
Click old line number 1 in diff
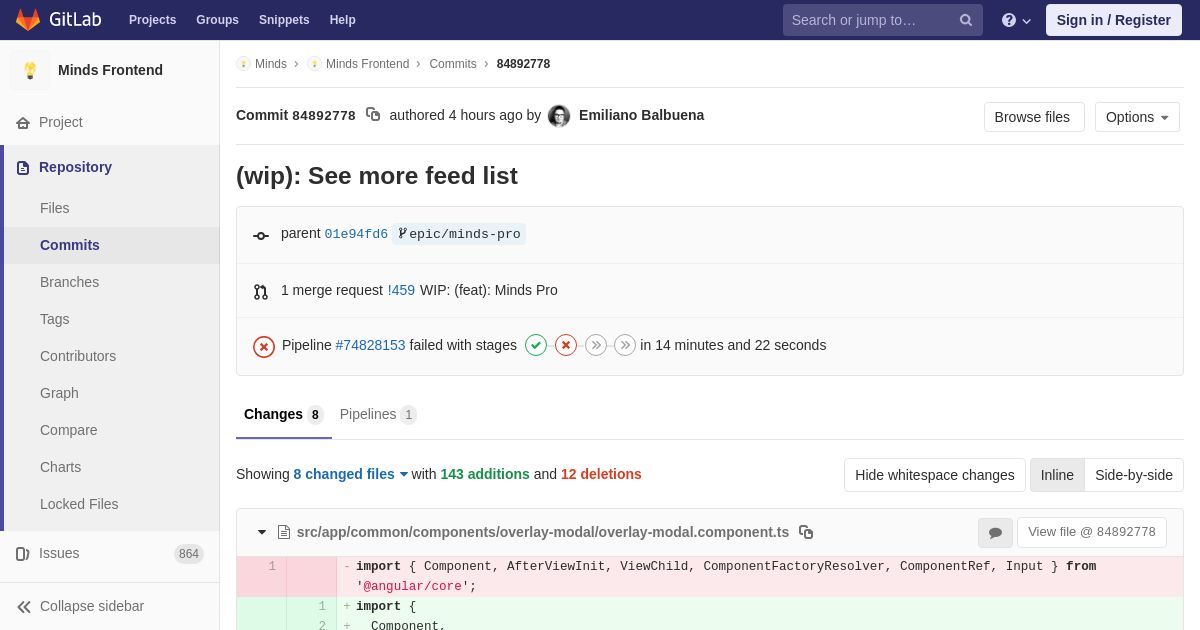tap(271, 567)
